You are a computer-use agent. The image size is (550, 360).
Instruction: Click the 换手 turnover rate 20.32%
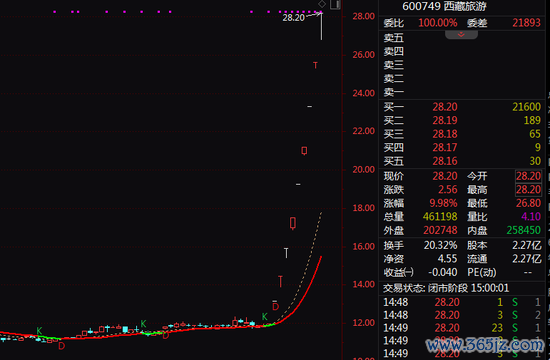click(440, 245)
